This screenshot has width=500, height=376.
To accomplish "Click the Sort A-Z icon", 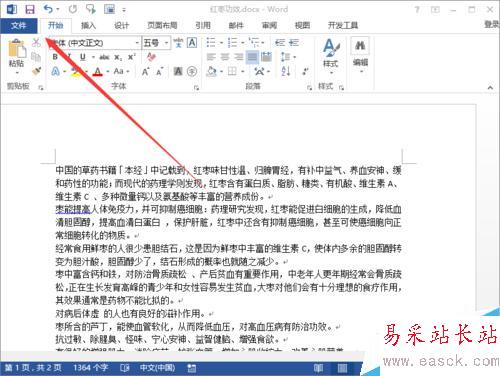I will point(286,71).
